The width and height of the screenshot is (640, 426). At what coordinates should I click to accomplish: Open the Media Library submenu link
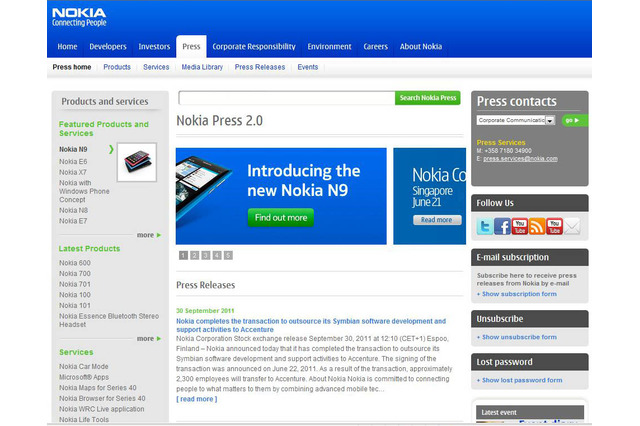pos(202,67)
